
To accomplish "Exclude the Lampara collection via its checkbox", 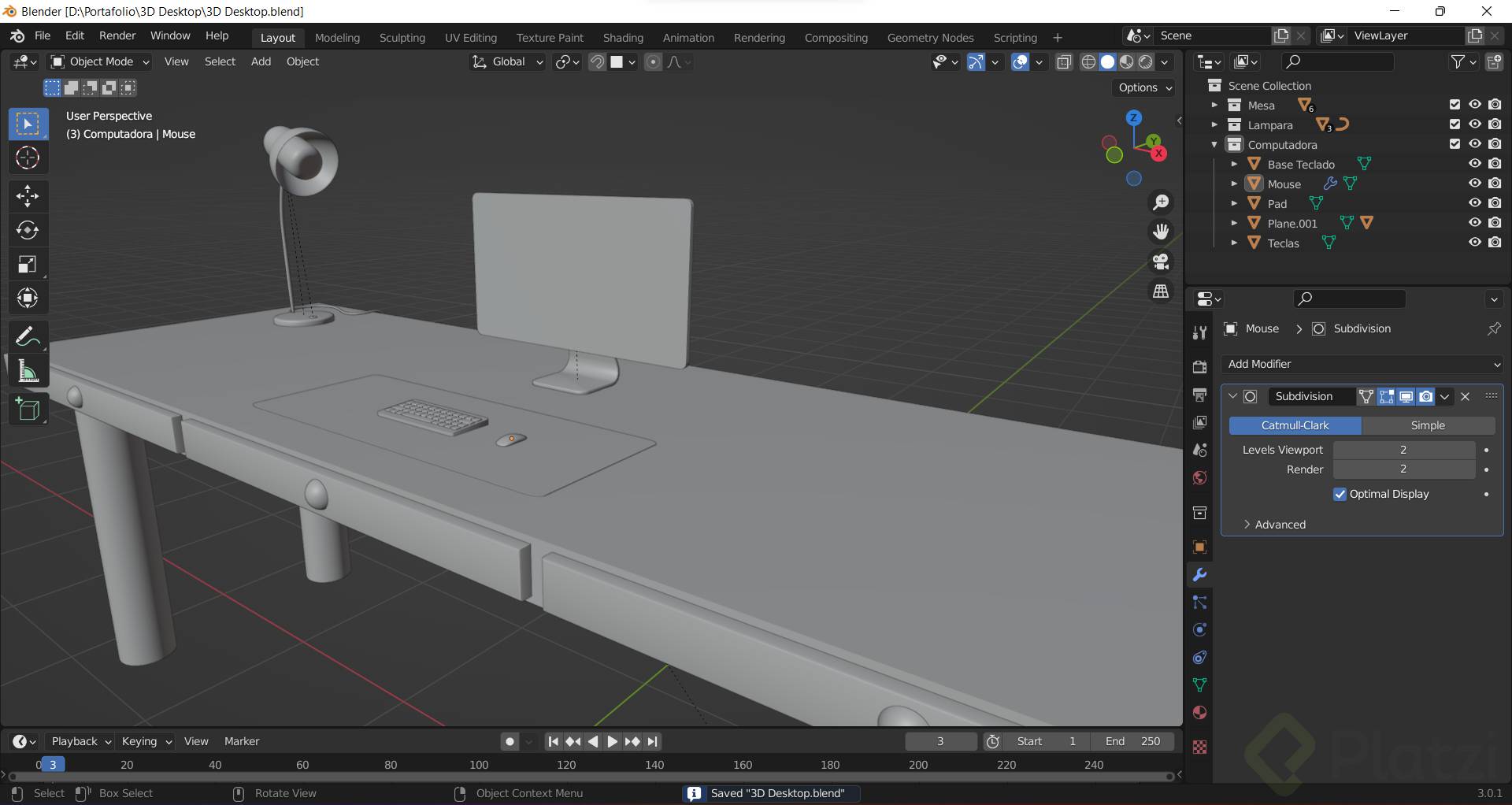I will [1455, 124].
